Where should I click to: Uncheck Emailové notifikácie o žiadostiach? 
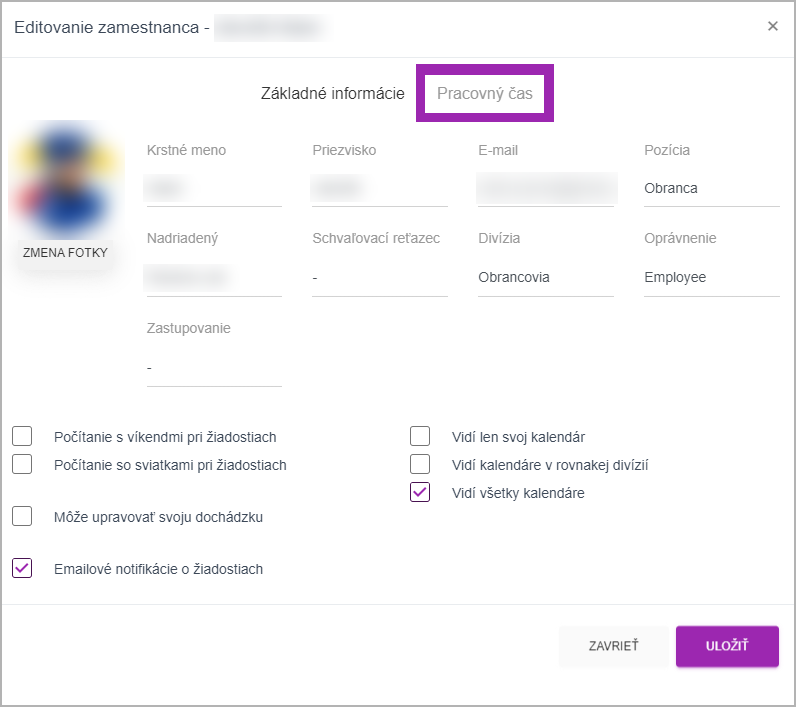tap(22, 568)
